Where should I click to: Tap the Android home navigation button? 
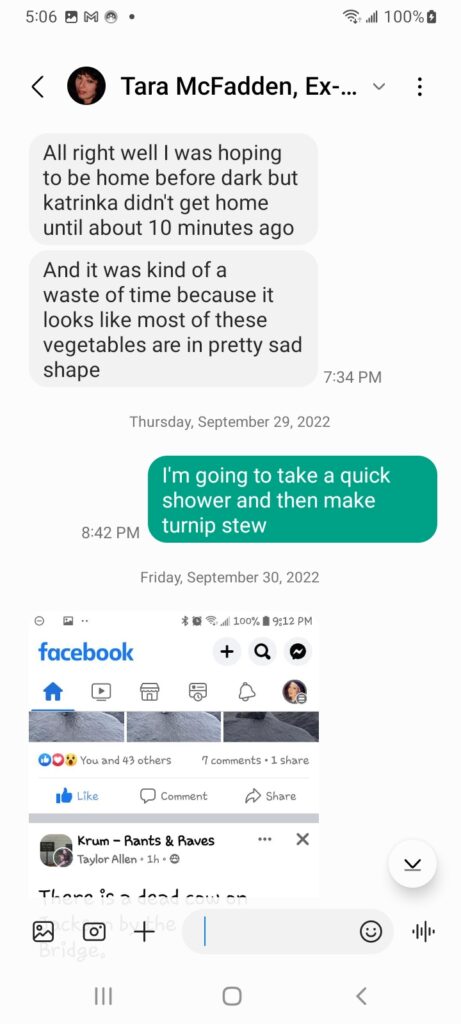click(231, 996)
